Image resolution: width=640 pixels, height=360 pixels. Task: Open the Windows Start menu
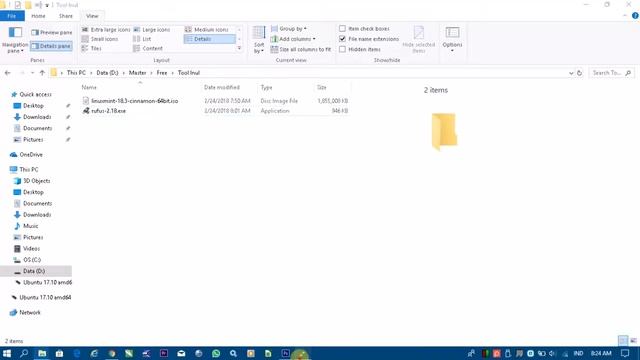7,353
